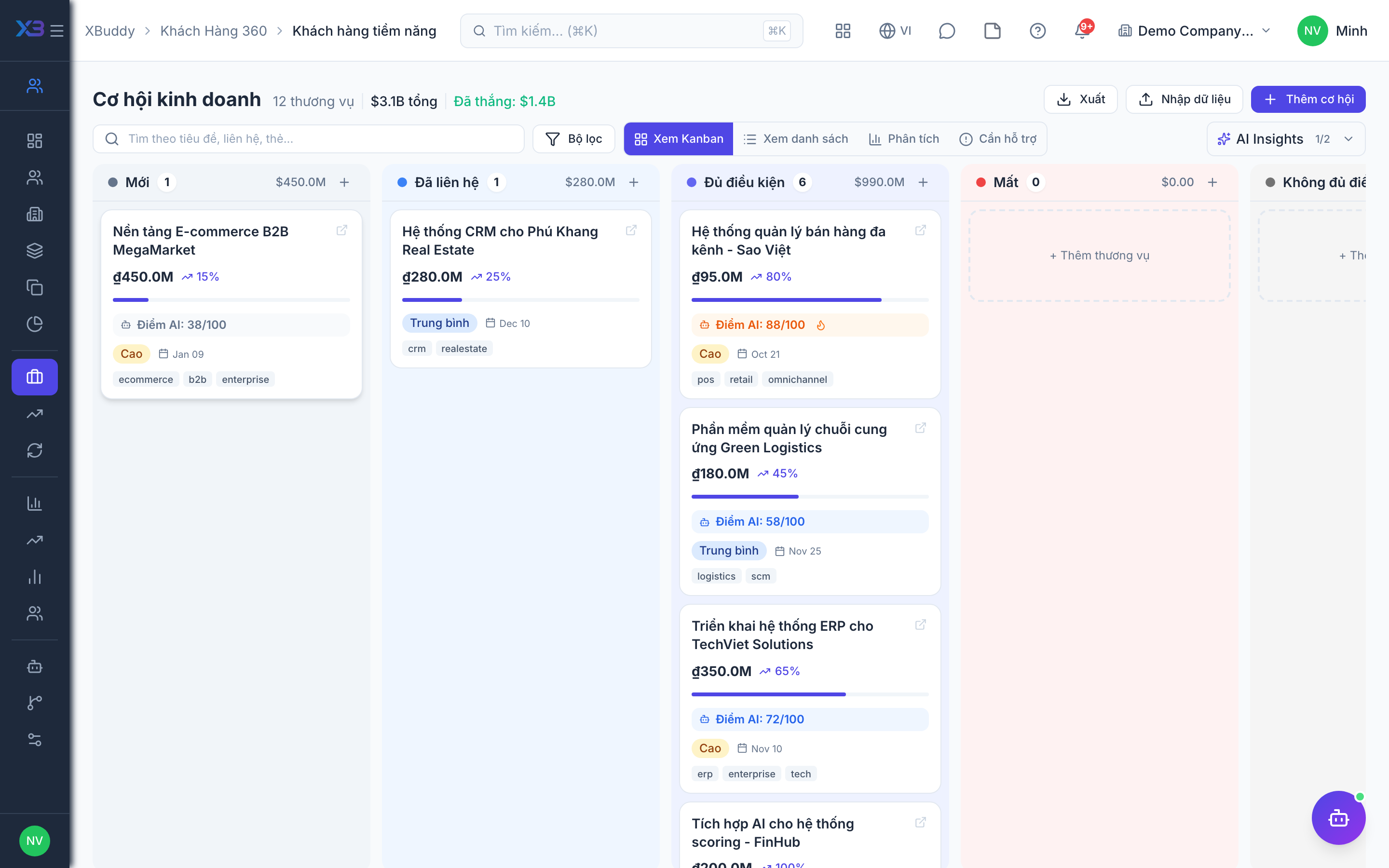Screen dimensions: 1389x868
Task: Add deal to Mất column
Action: [x=1212, y=182]
